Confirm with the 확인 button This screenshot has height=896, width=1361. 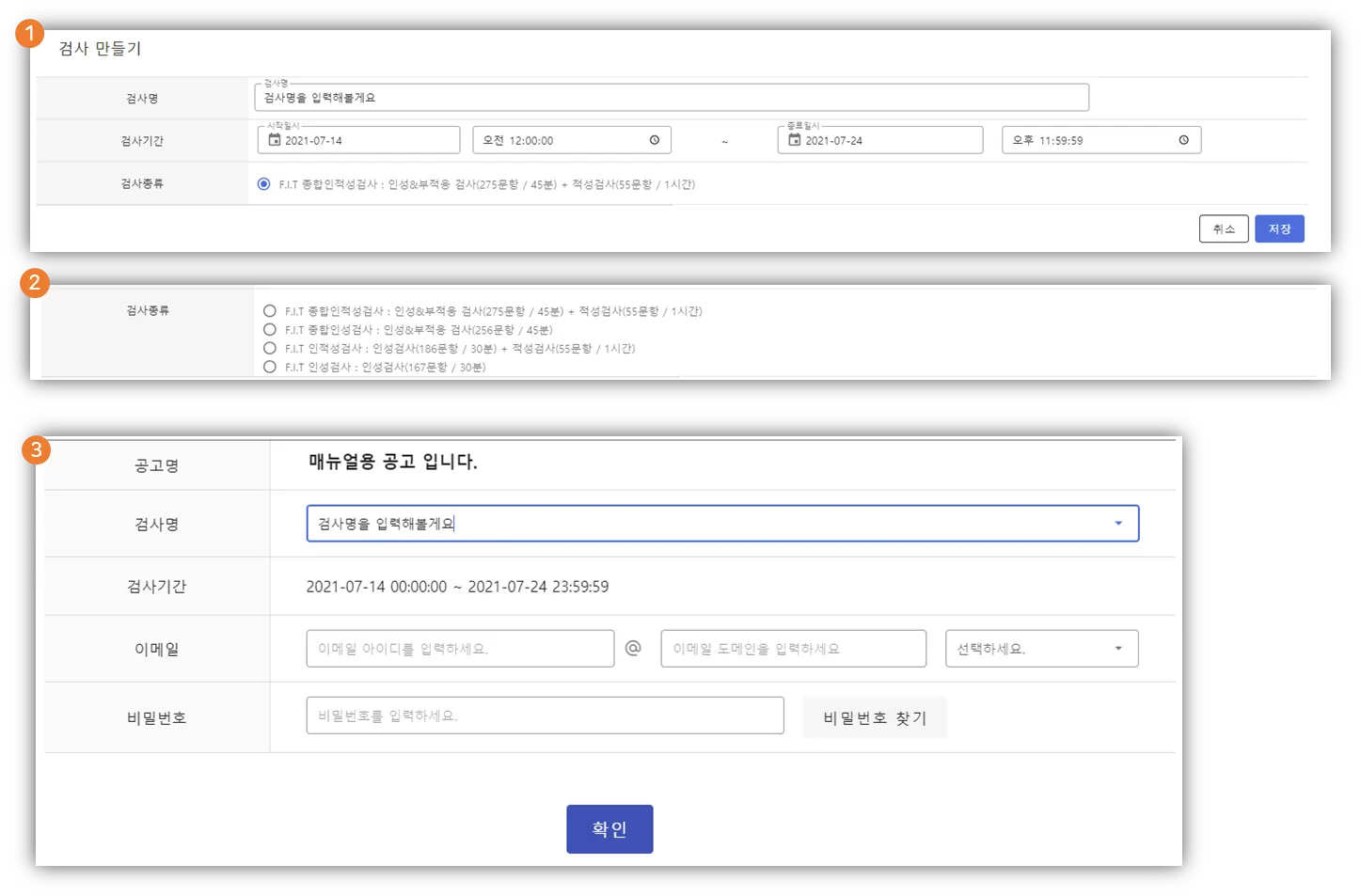(609, 829)
